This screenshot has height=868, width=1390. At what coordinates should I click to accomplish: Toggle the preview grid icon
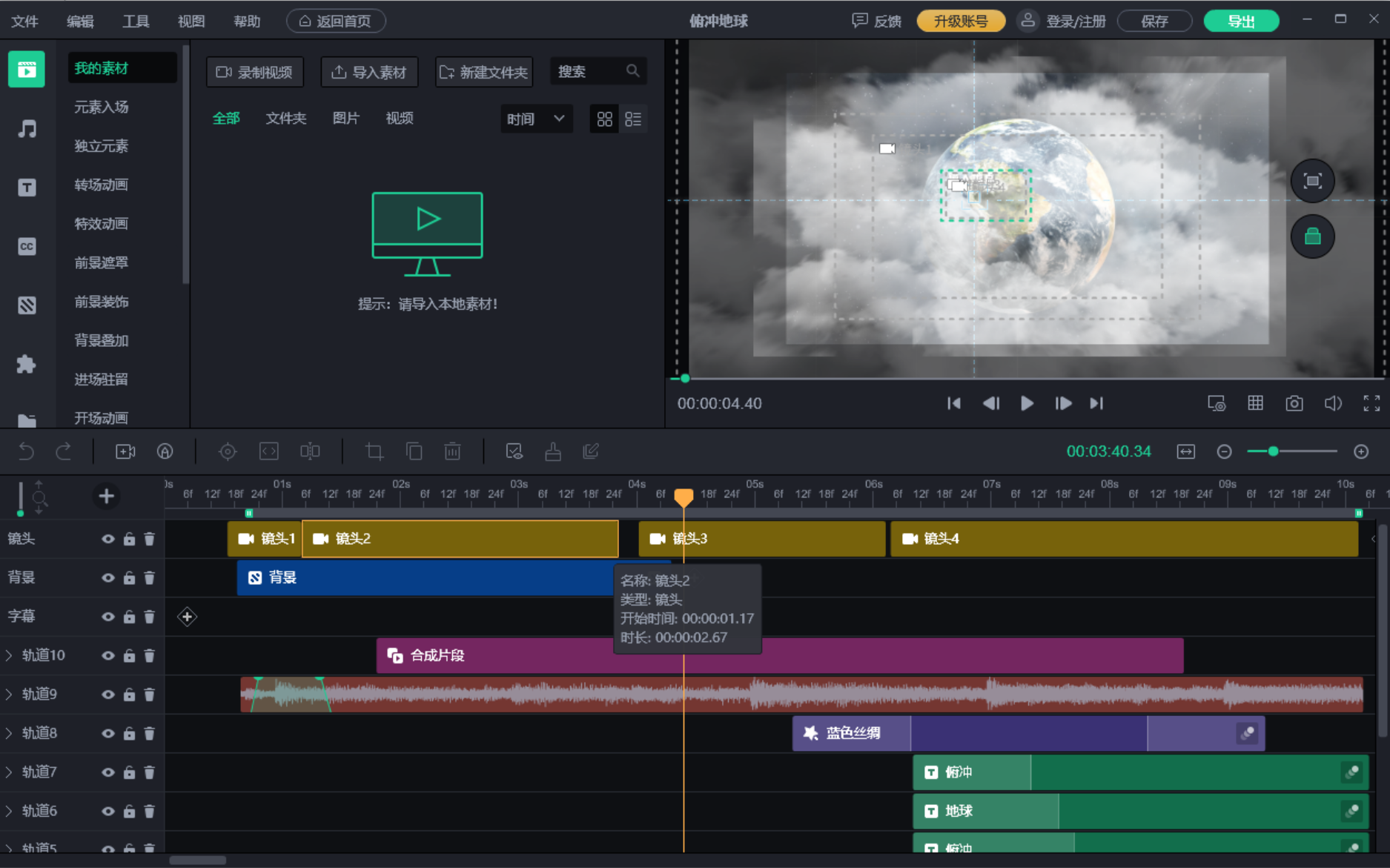1255,403
